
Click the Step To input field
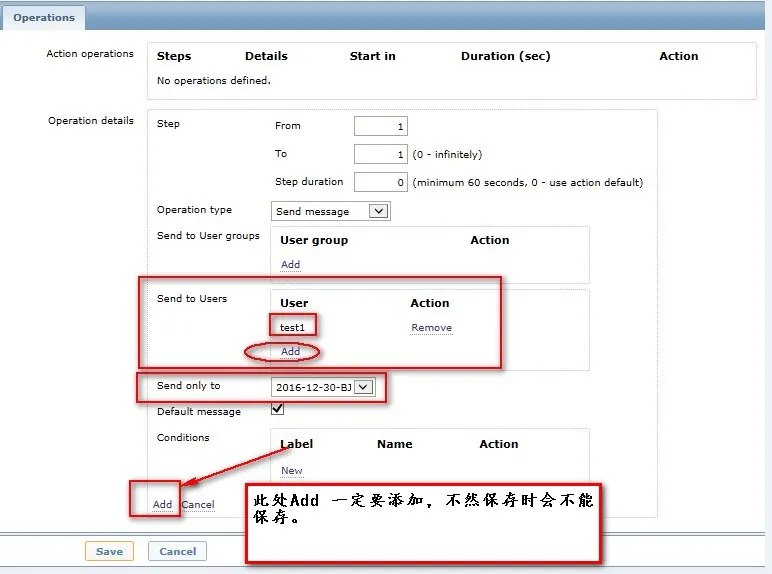[381, 154]
